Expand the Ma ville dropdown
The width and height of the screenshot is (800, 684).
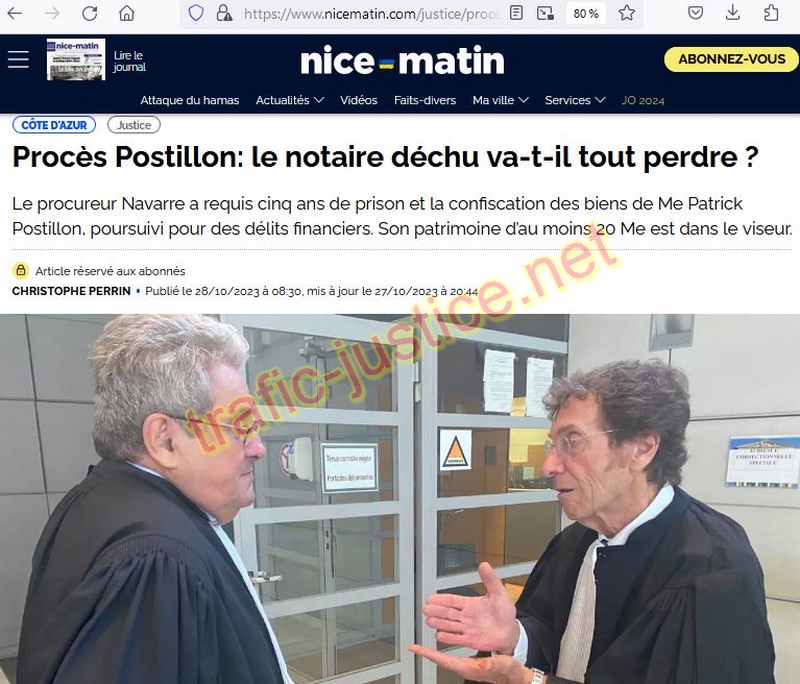click(500, 100)
